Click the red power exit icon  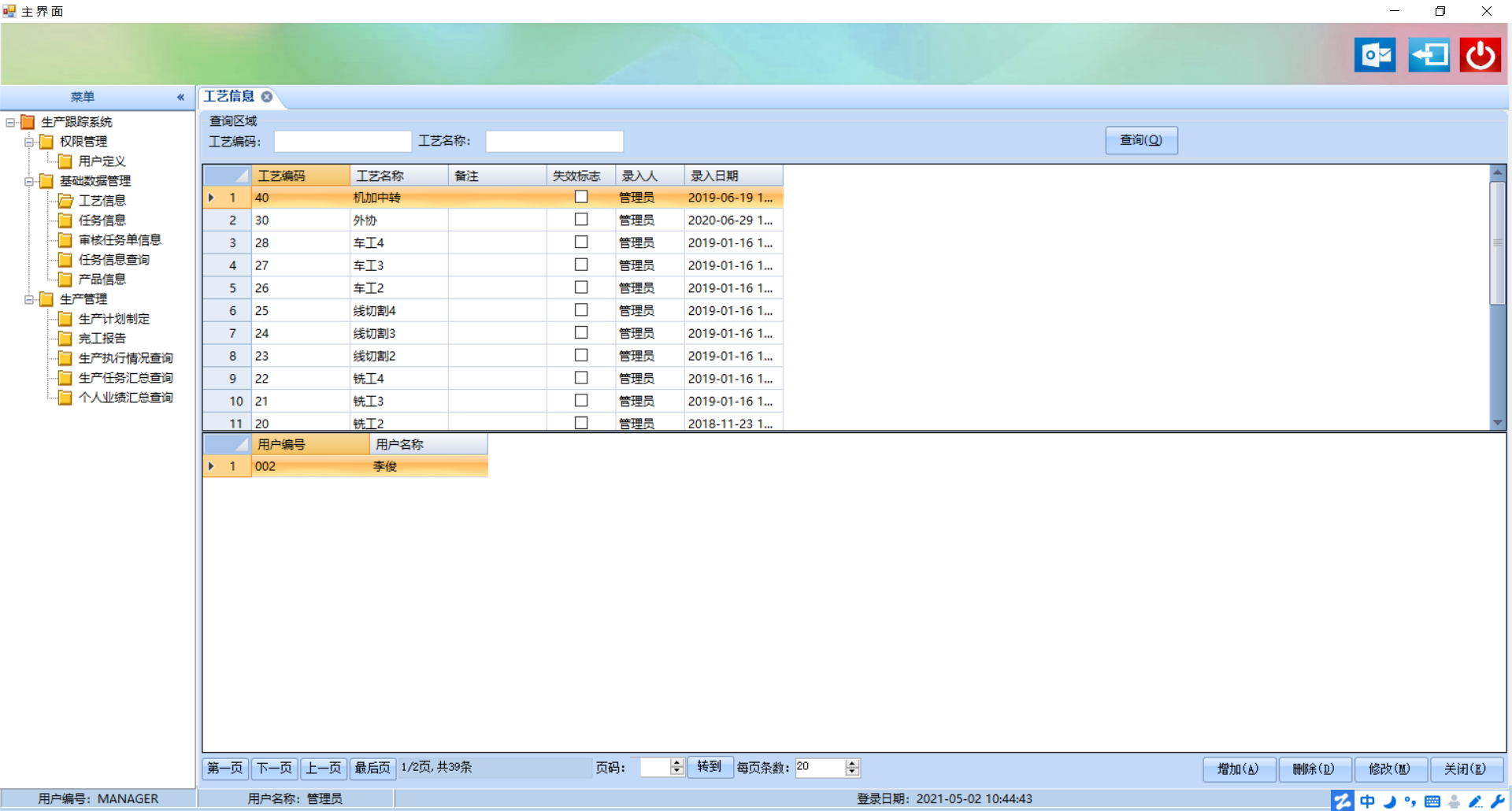tap(1480, 55)
